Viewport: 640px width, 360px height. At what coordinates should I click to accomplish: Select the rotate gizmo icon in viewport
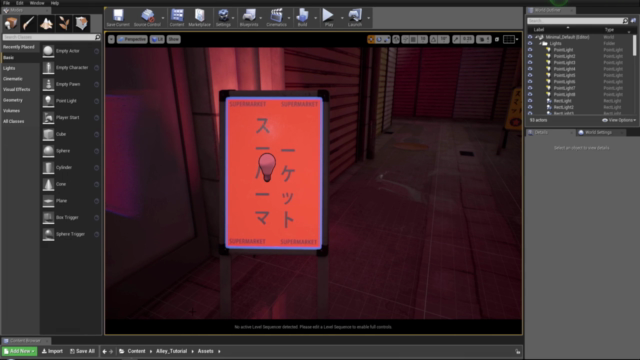click(379, 39)
